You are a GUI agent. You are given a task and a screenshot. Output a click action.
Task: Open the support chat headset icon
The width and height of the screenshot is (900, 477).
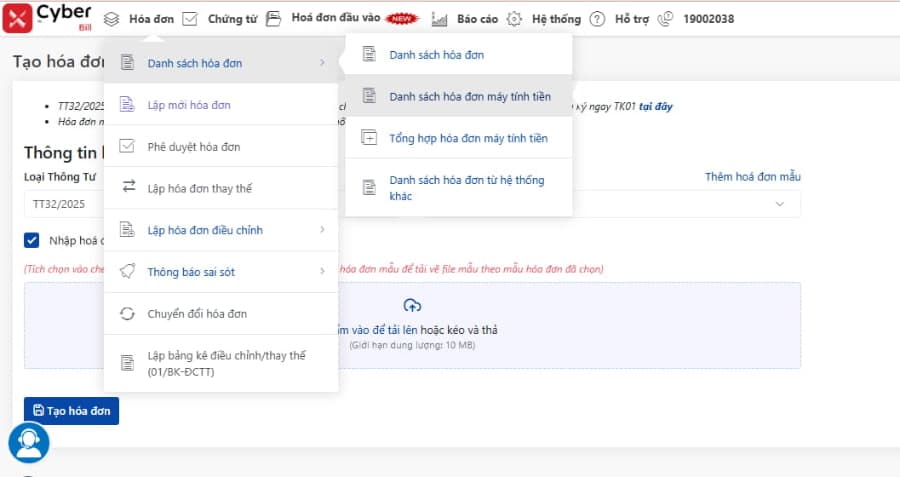pyautogui.click(x=29, y=443)
